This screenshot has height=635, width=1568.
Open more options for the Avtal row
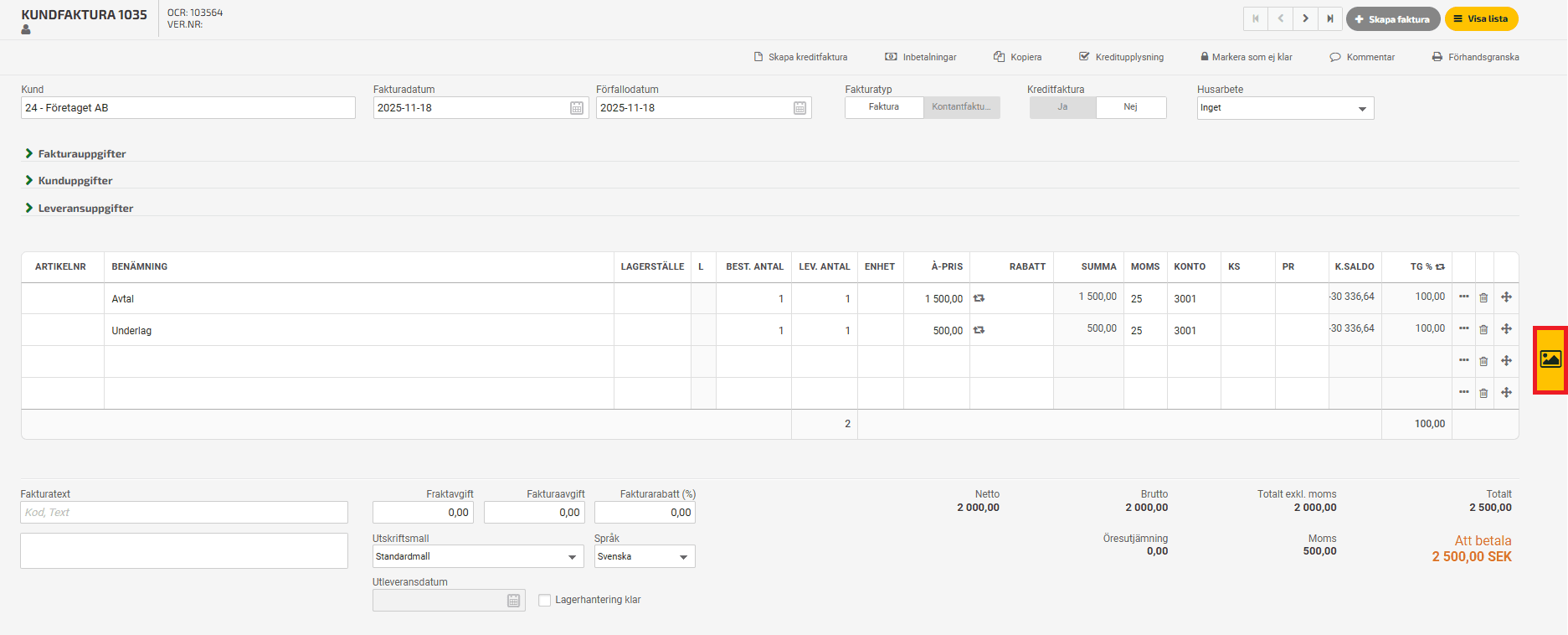pyautogui.click(x=1463, y=297)
